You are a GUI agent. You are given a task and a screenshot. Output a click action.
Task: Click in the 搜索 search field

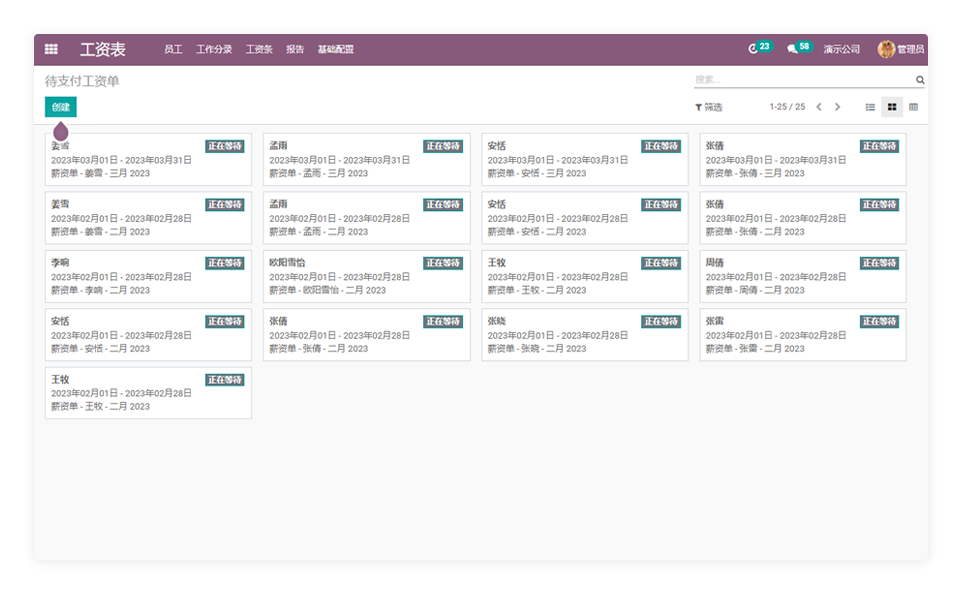click(x=800, y=80)
